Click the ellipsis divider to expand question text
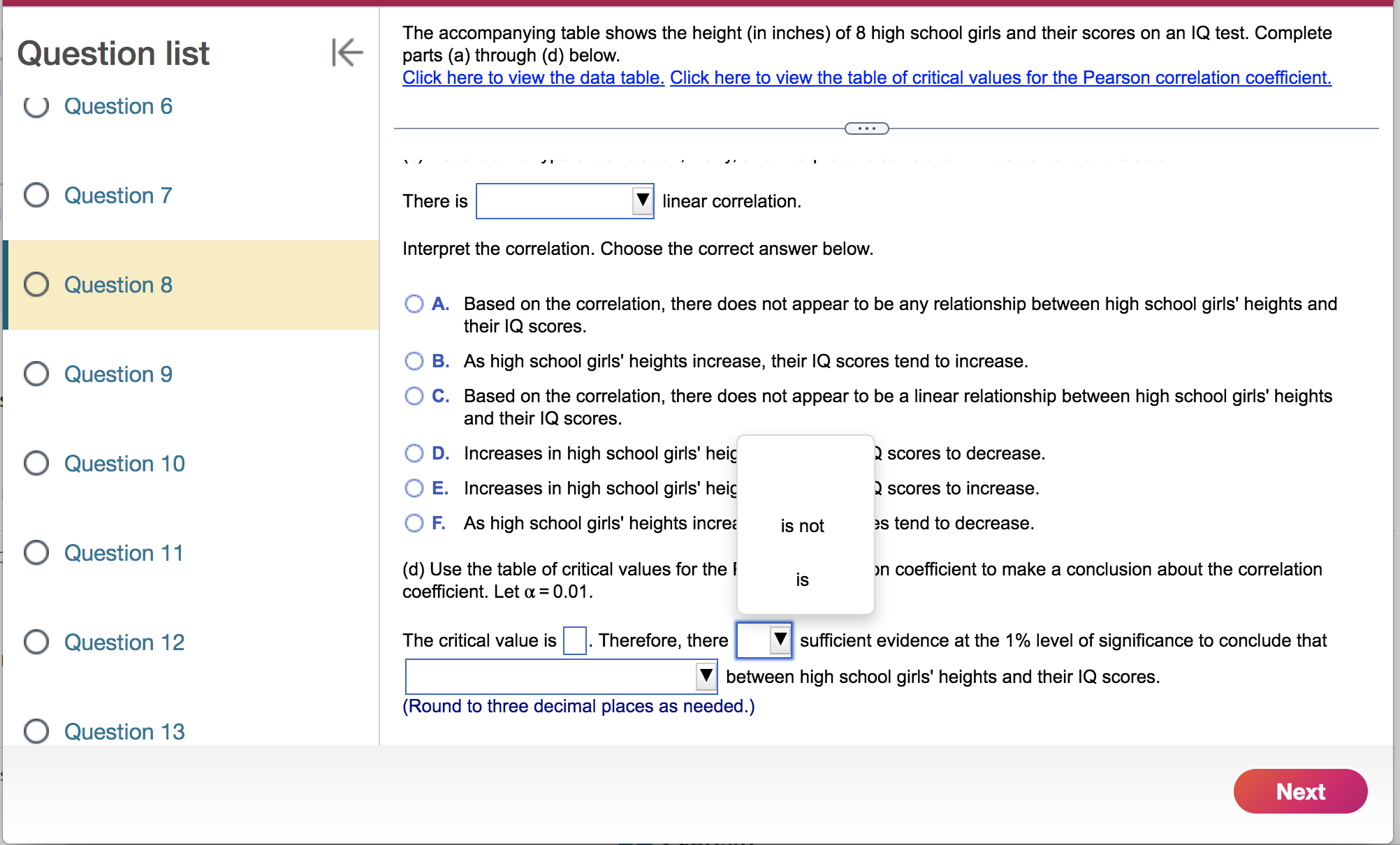Screen dimensions: 1400x845 click(x=866, y=128)
